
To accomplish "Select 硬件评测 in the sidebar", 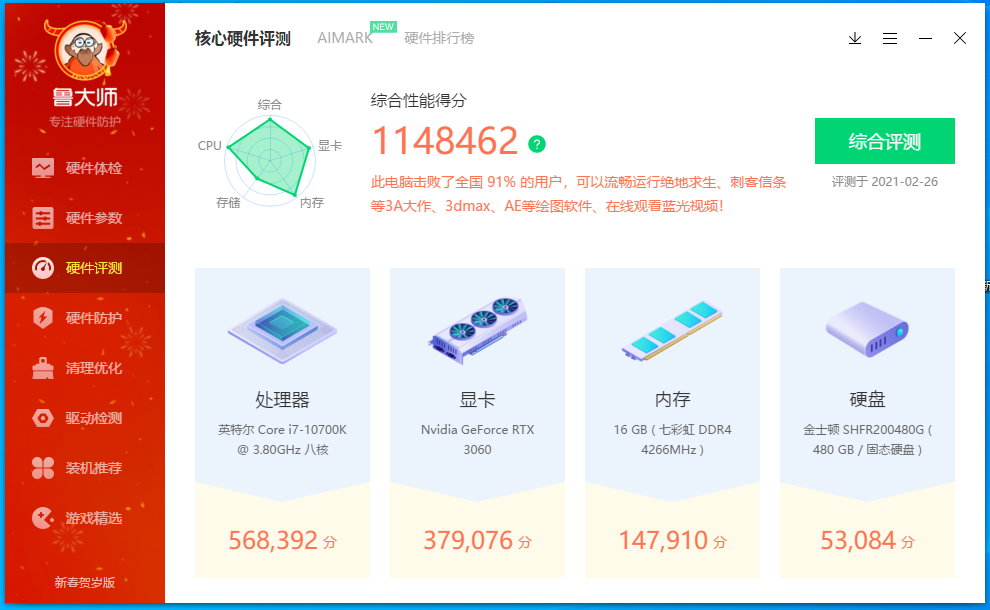I will (x=85, y=268).
